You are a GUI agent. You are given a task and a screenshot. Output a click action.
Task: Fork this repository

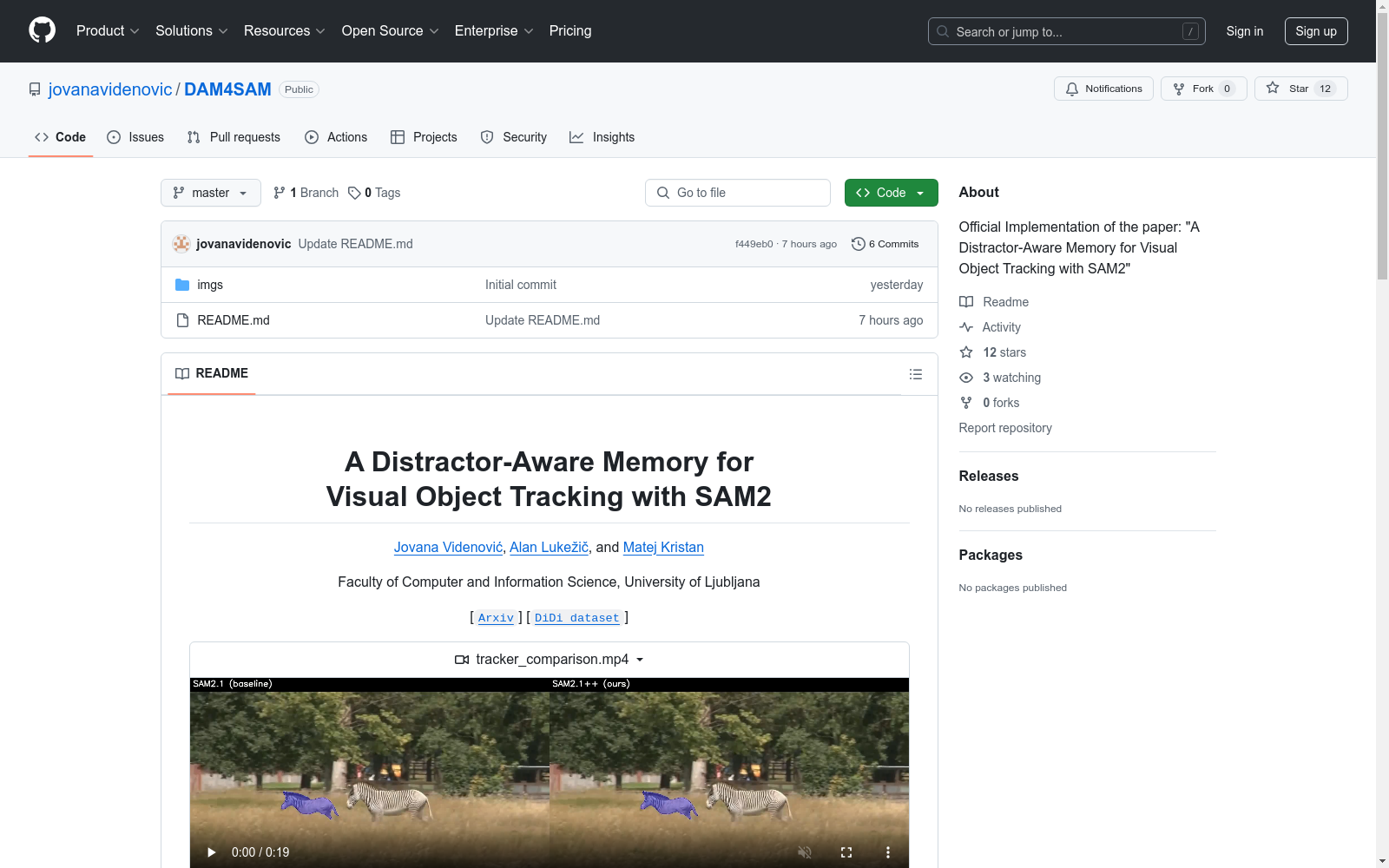pos(1203,89)
